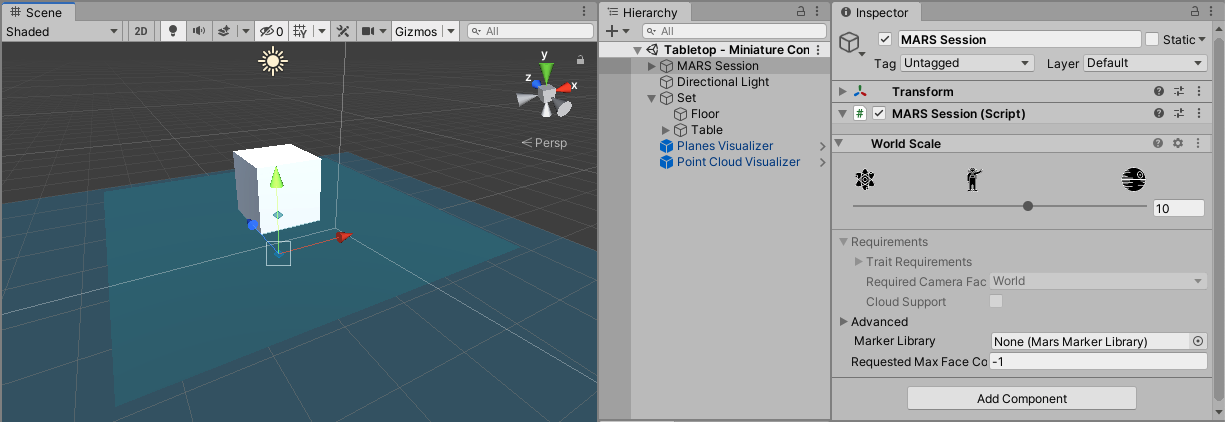The image size is (1225, 422).
Task: Click the scene camera settings icon
Action: coord(368,31)
